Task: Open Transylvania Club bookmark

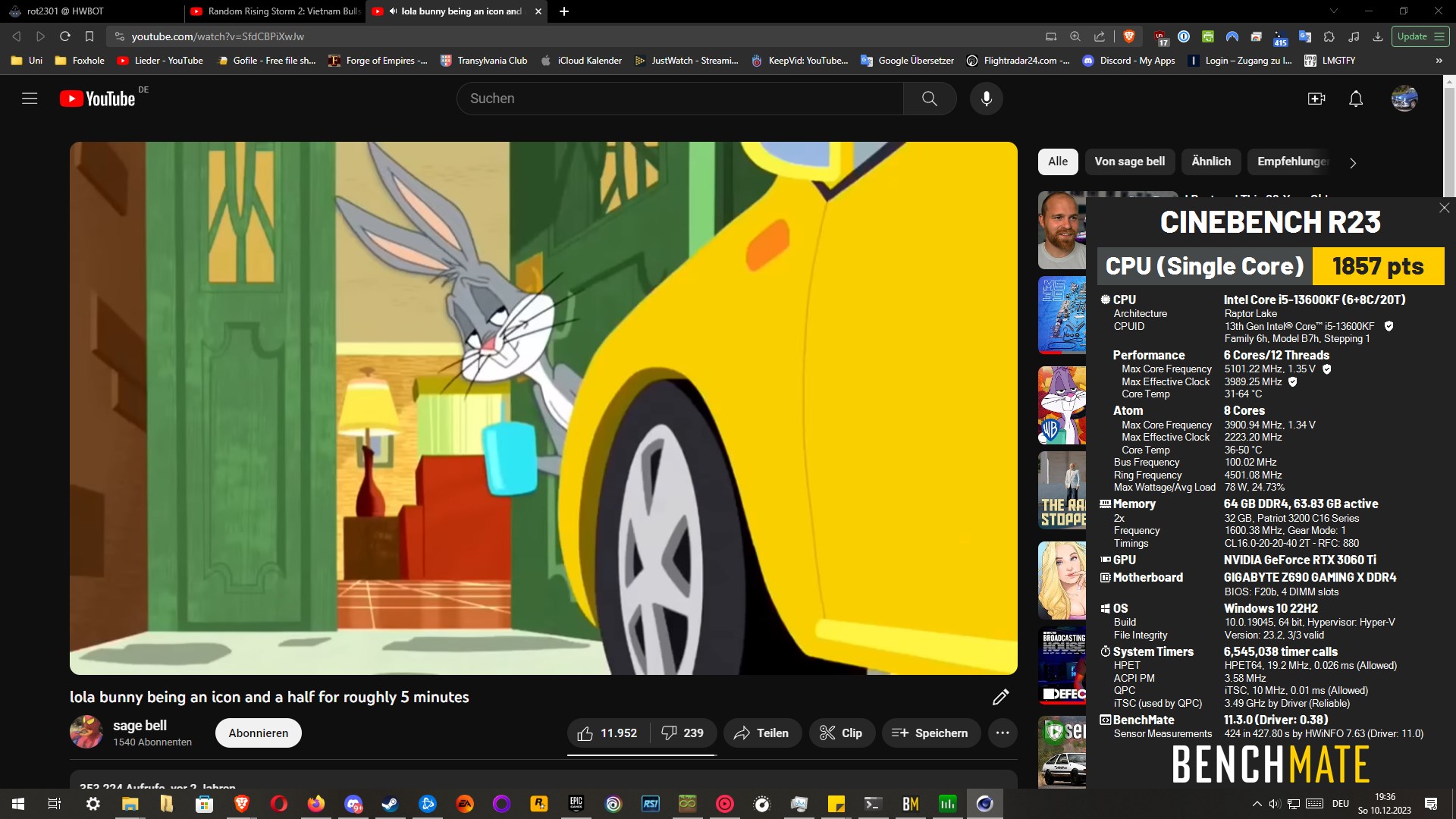Action: pos(484,61)
